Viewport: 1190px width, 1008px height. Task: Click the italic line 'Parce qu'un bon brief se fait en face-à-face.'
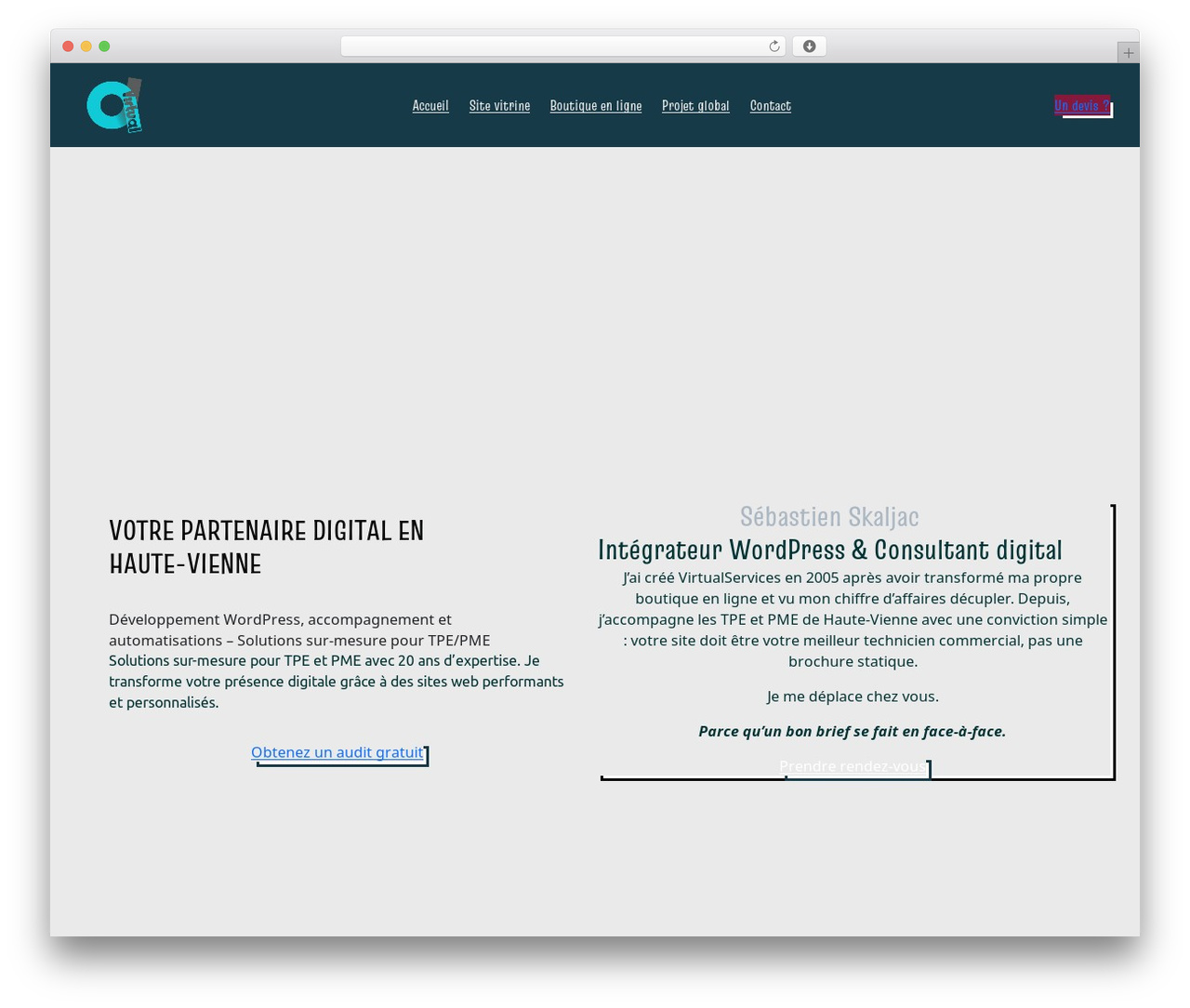point(853,731)
